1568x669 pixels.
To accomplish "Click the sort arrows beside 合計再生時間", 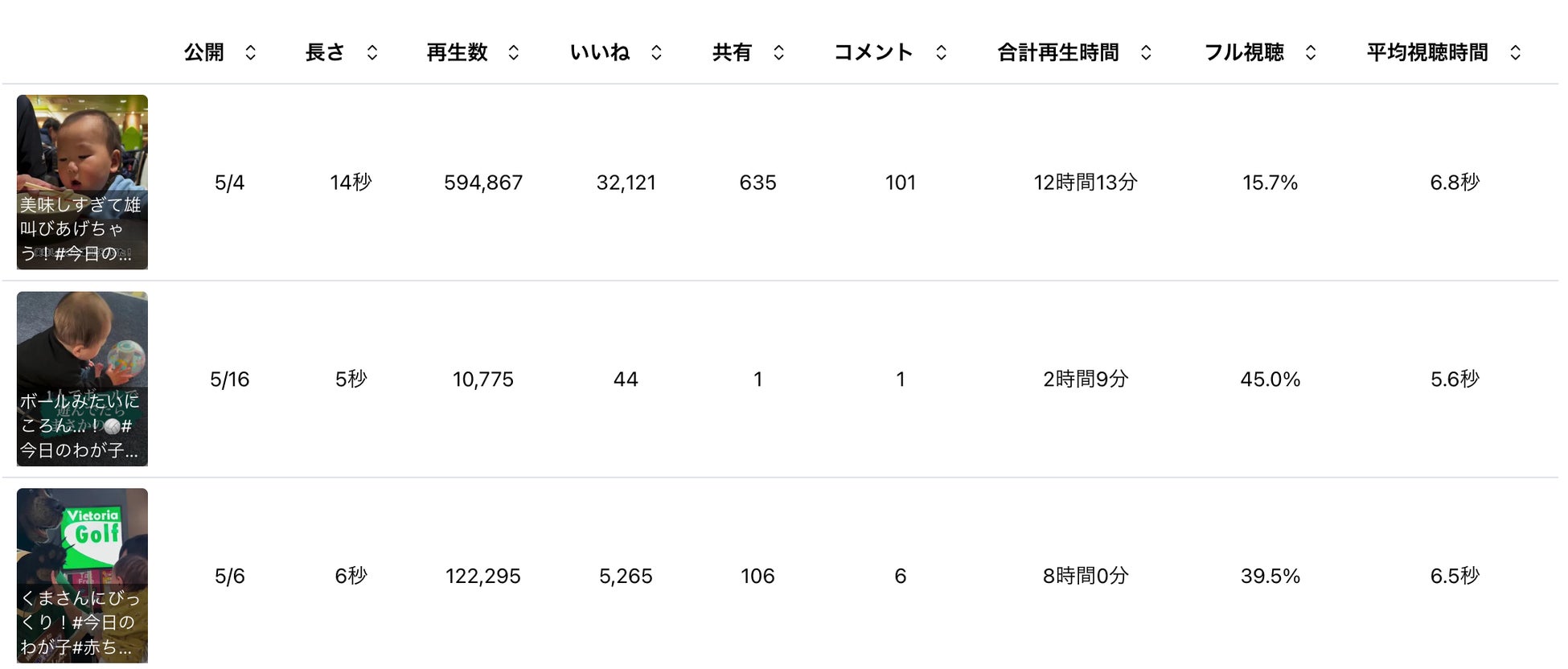I will 1147,53.
